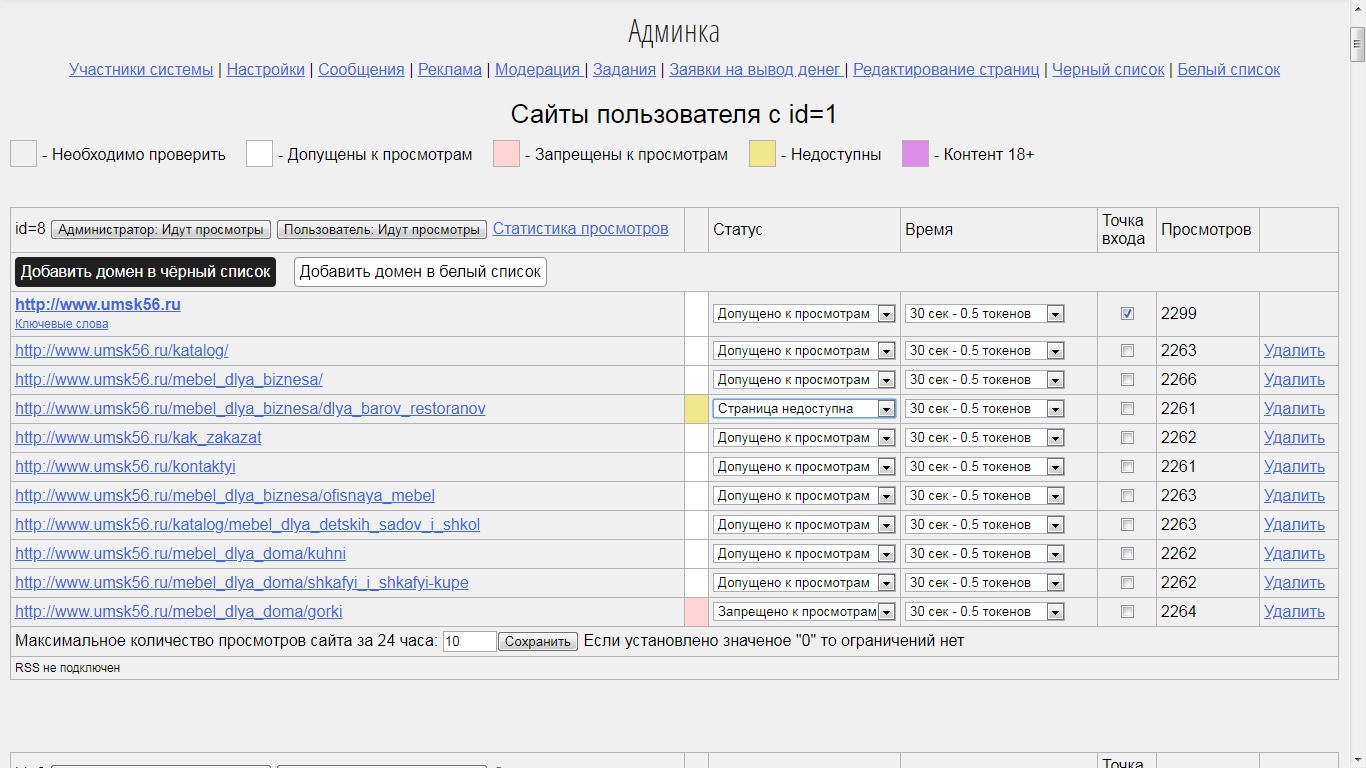Open time dropdown for dlya_barov_restoranov row
This screenshot has height=768, width=1366.
(984, 409)
